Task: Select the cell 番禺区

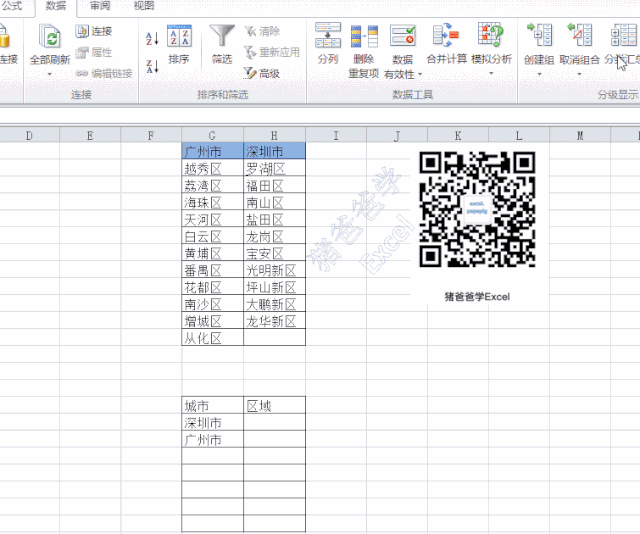Action: click(x=212, y=270)
